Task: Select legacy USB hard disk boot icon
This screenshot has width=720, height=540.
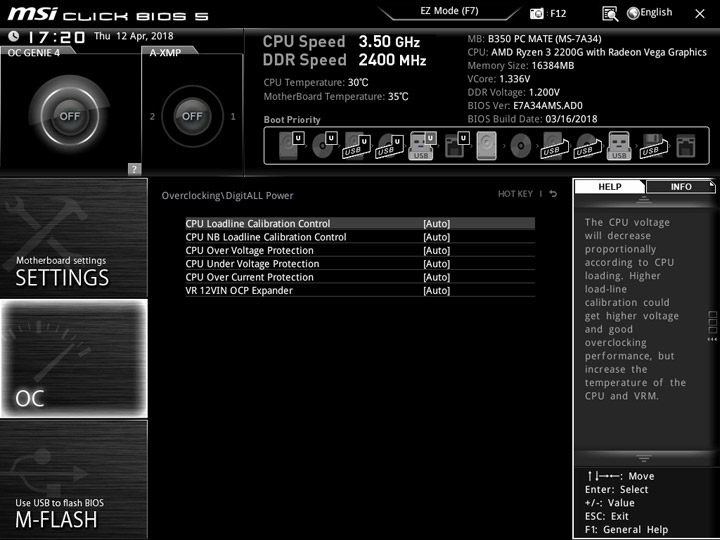Action: pos(554,146)
